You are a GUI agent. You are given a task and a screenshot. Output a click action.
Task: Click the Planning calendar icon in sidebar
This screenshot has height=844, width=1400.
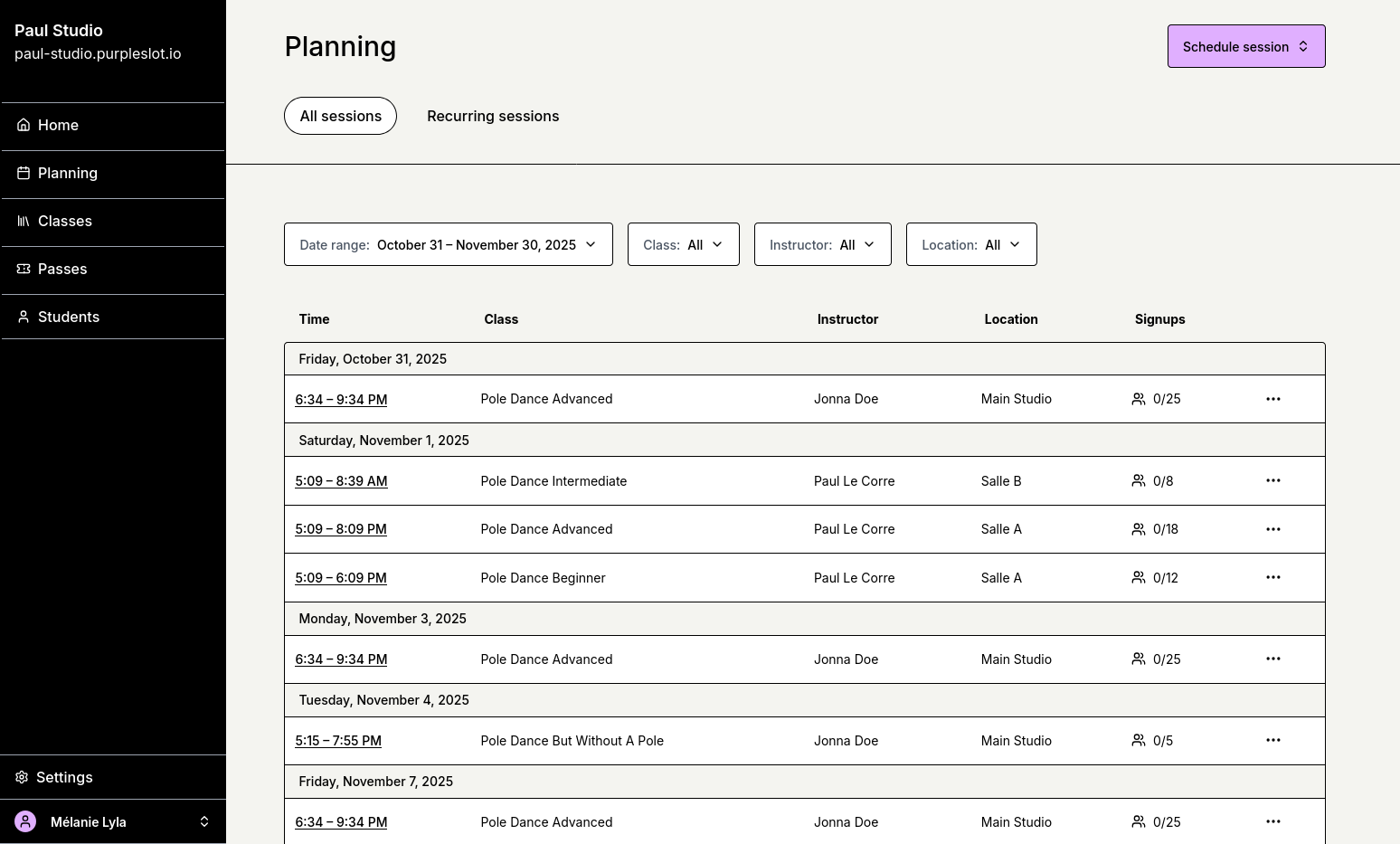24,173
